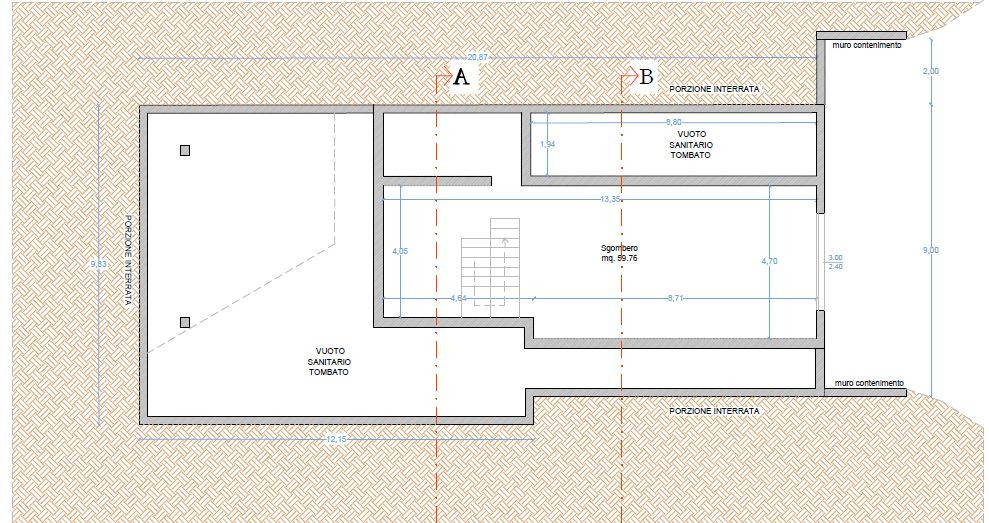Image resolution: width=989 pixels, height=523 pixels.
Task: Click the 8,80 room width dimension
Action: tap(674, 122)
